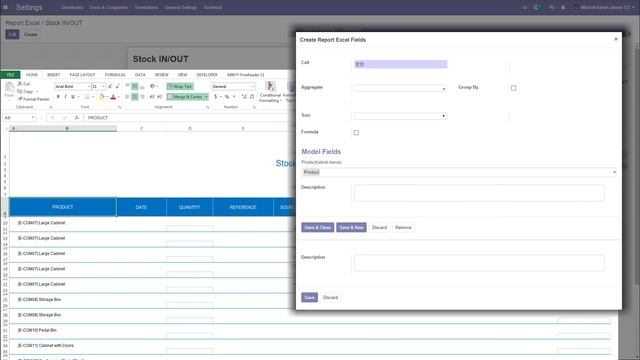This screenshot has height=360, width=640.
Task: Click the Copy icon in ribbon
Action: (20, 91)
